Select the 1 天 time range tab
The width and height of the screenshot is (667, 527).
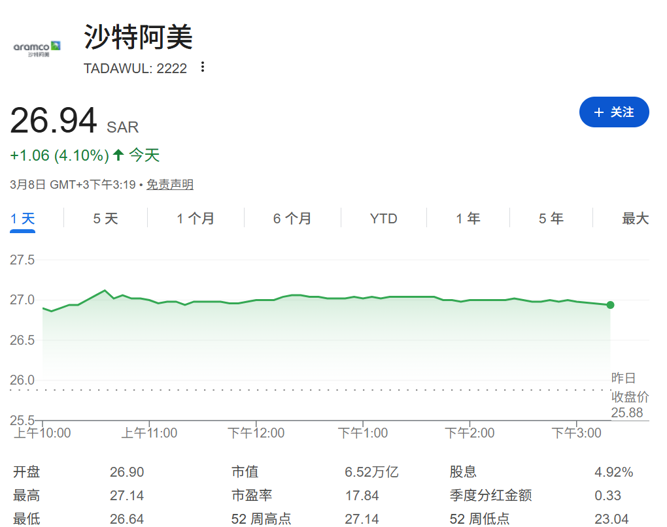pyautogui.click(x=23, y=218)
